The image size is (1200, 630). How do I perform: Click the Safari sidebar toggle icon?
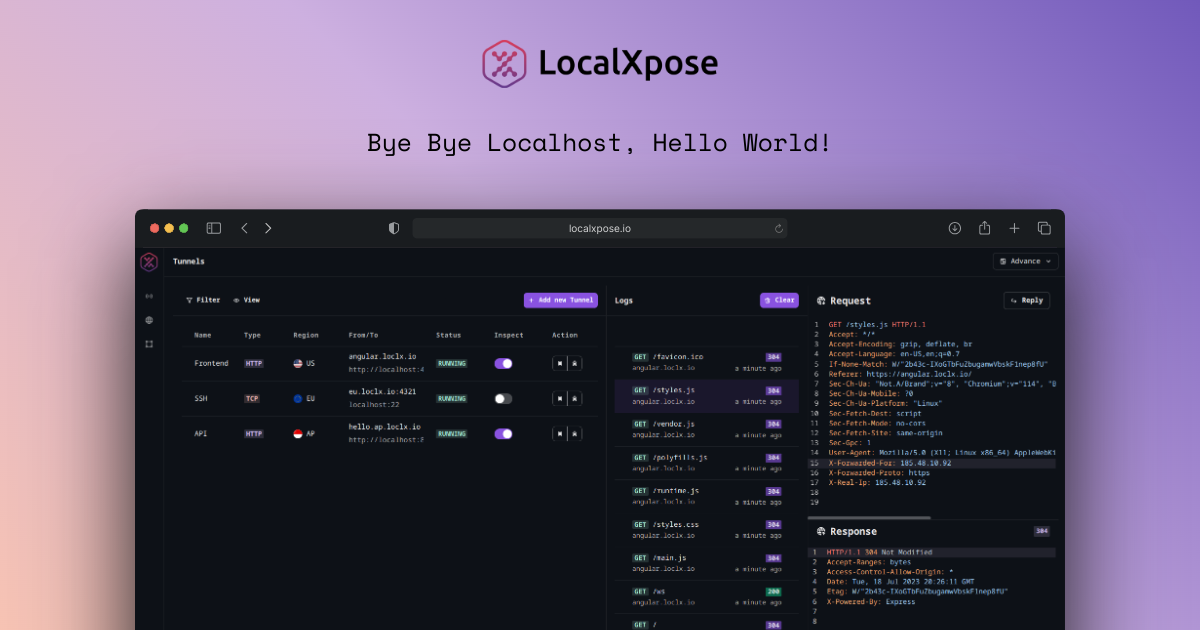(x=214, y=228)
